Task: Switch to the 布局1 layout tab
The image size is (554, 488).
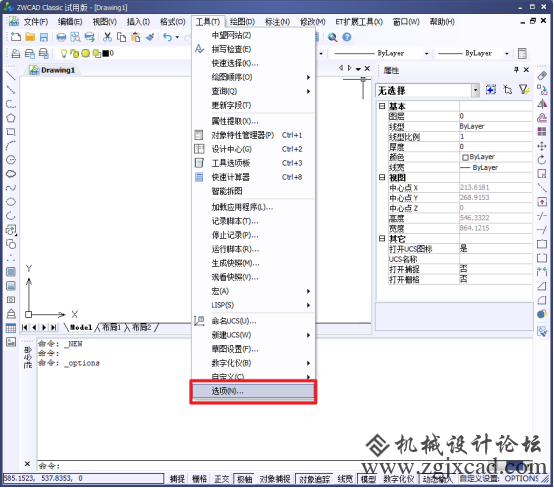Action: [111, 327]
